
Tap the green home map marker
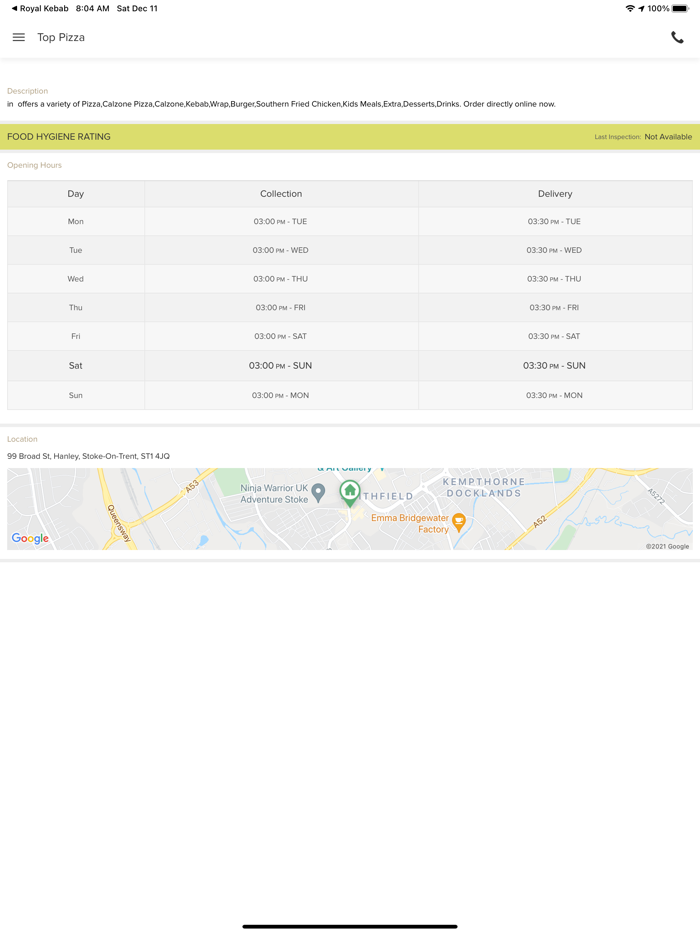(x=350, y=493)
